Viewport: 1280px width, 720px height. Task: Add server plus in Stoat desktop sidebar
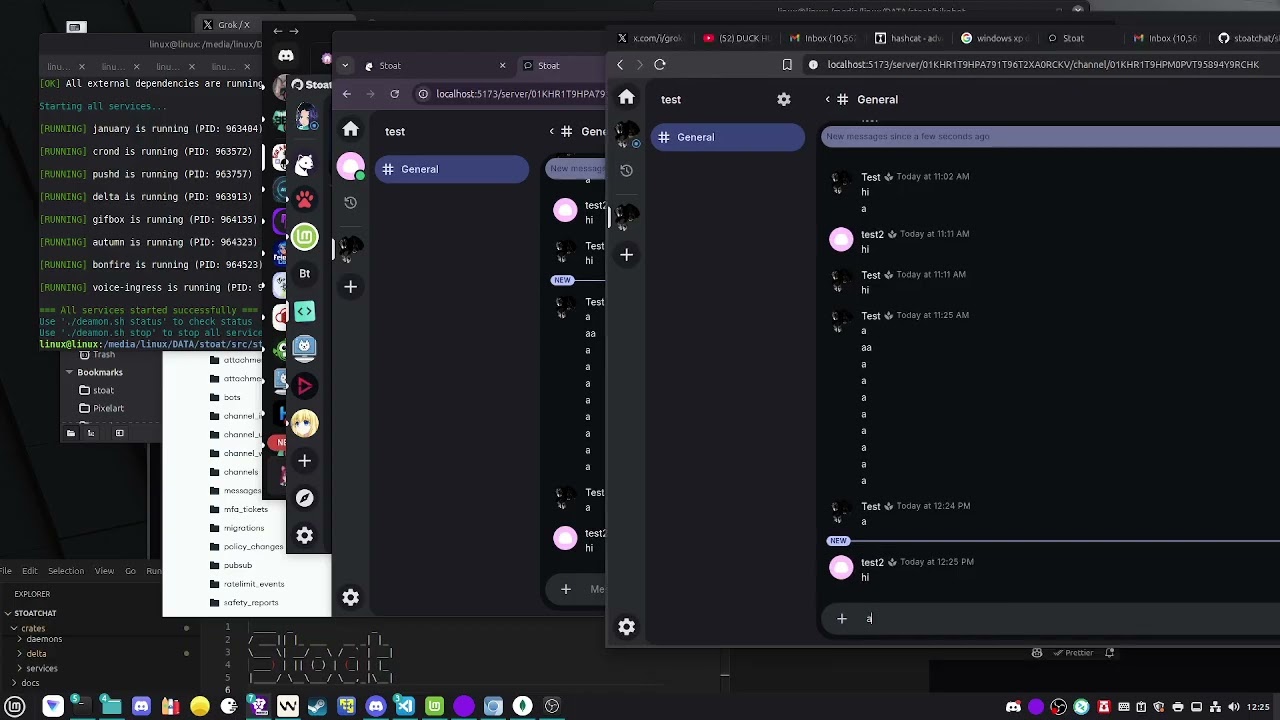(x=304, y=461)
